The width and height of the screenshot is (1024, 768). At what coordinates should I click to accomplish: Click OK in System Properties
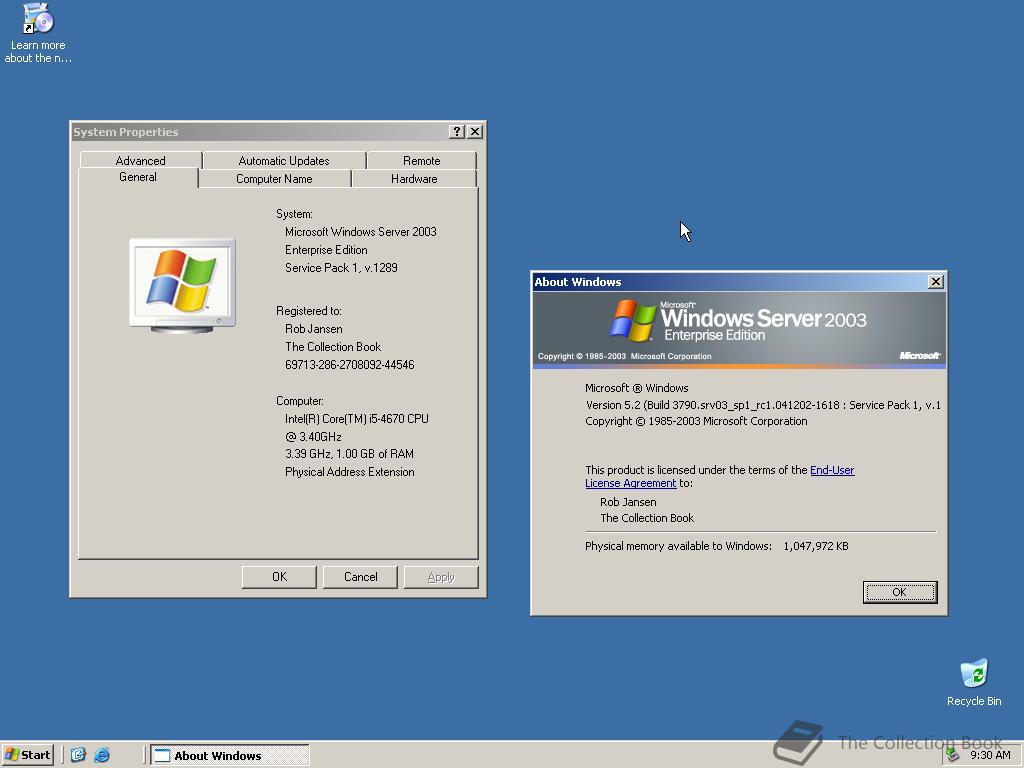pos(279,577)
